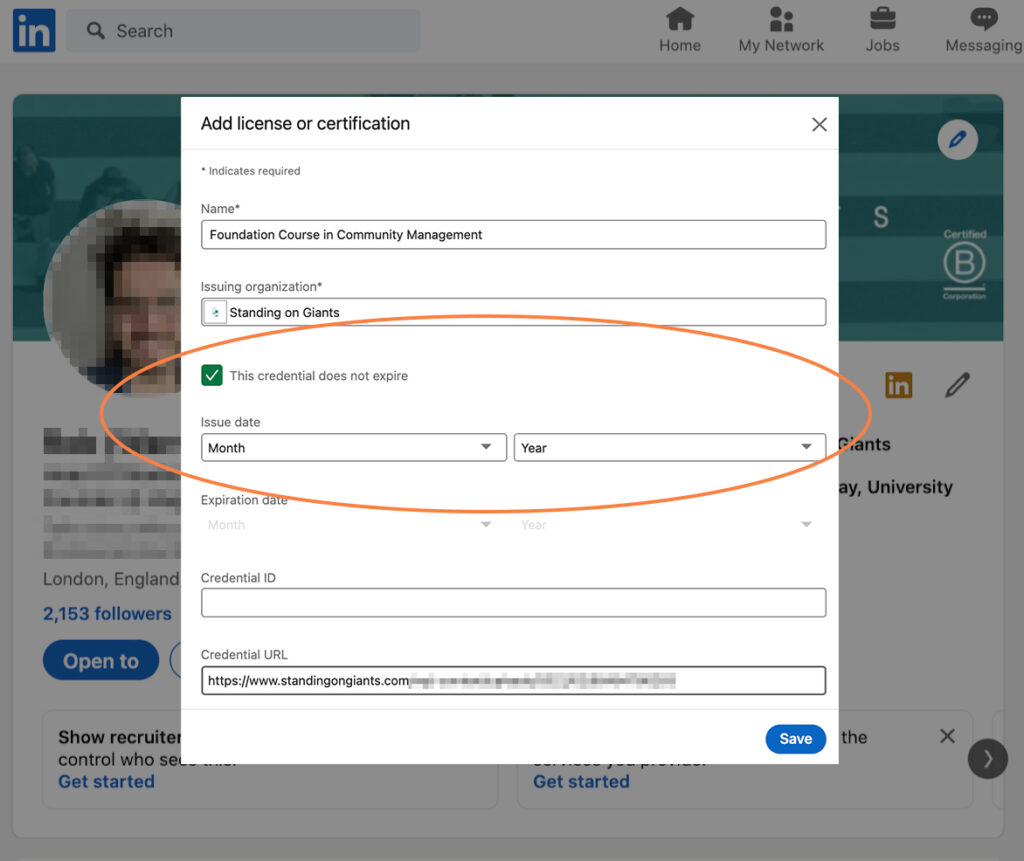Dismiss the services suggestion card
Image resolution: width=1024 pixels, height=861 pixels.
(x=947, y=736)
